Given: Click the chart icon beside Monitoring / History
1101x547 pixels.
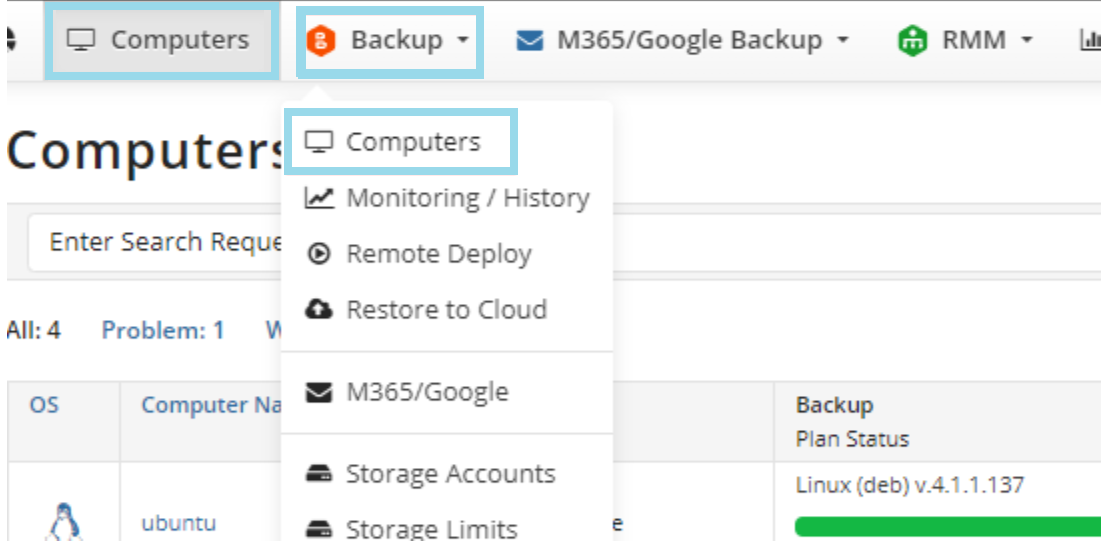Looking at the screenshot, I should tap(318, 198).
